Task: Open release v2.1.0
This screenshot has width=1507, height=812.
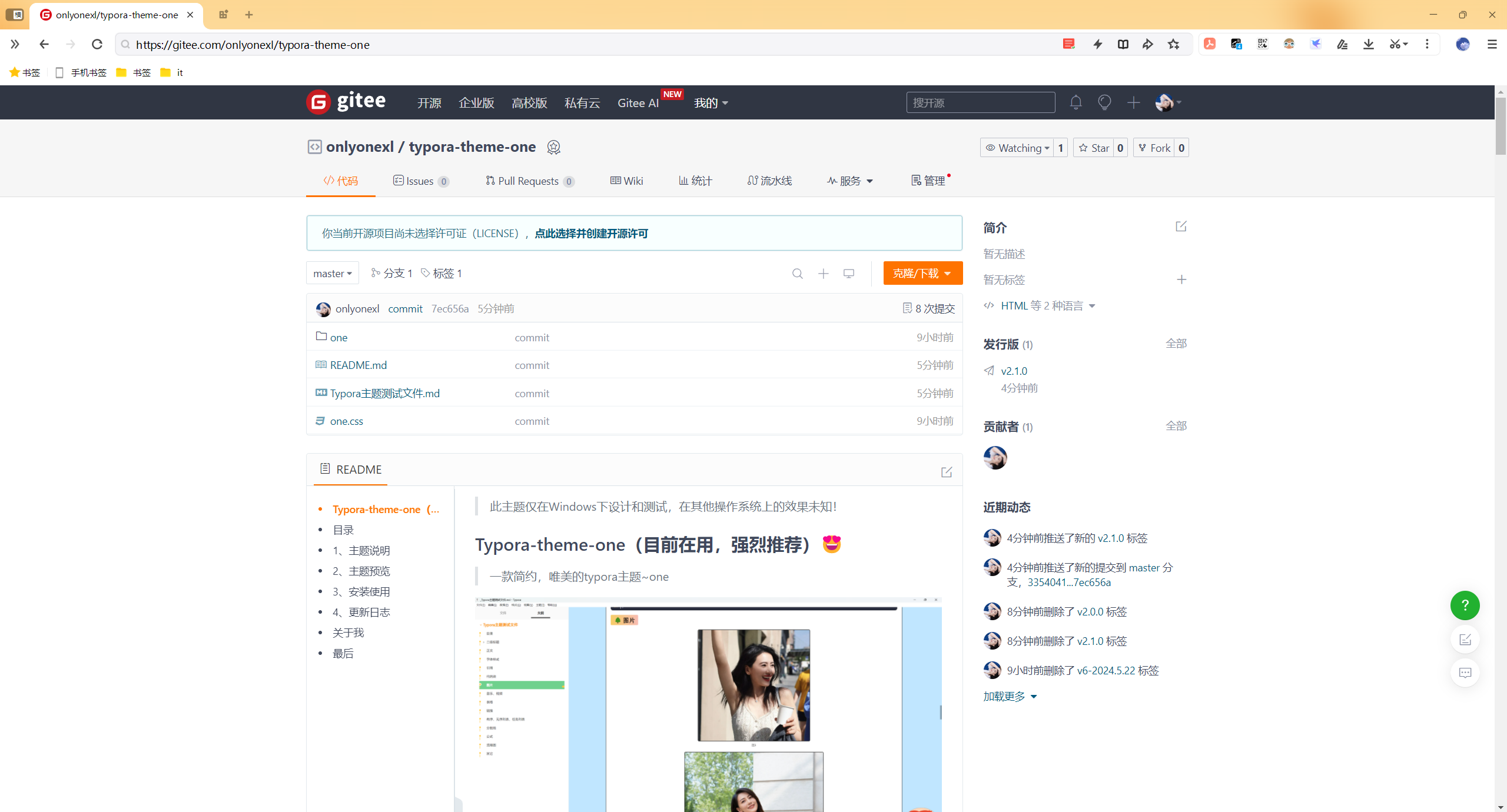Action: point(1014,371)
